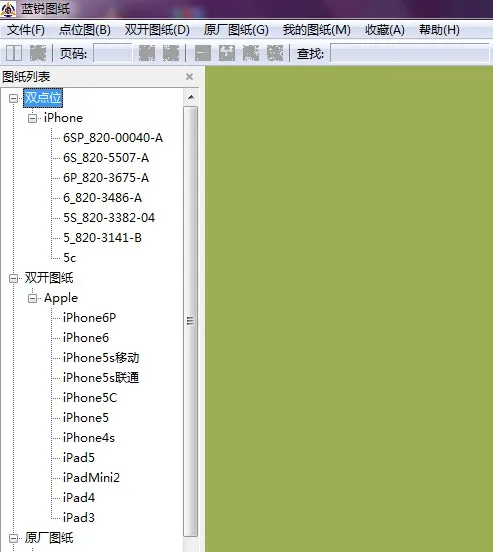Open the iPhone6P schematic entry
The image size is (493, 552).
pyautogui.click(x=89, y=318)
